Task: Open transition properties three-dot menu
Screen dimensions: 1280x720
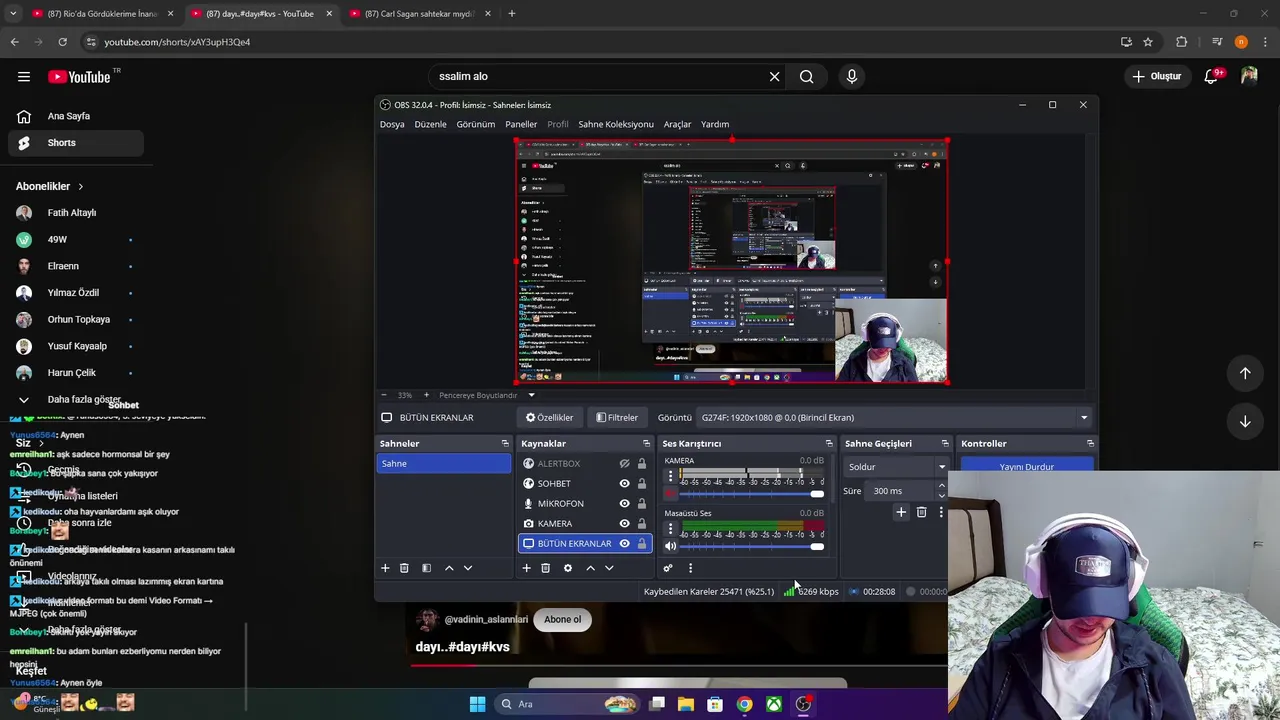Action: [x=941, y=512]
